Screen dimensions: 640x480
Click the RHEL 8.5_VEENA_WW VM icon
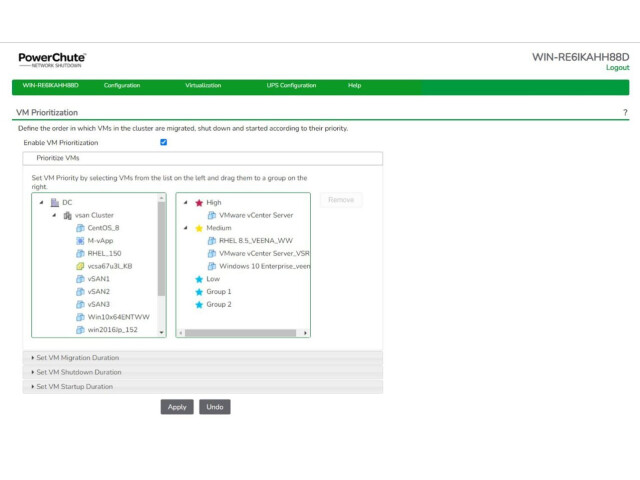212,241
